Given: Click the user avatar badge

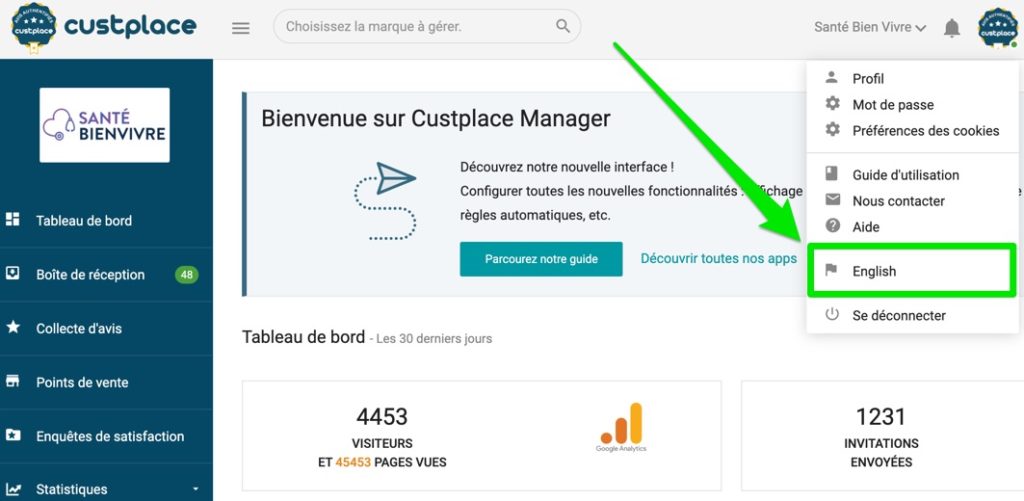Looking at the screenshot, I should click(997, 28).
